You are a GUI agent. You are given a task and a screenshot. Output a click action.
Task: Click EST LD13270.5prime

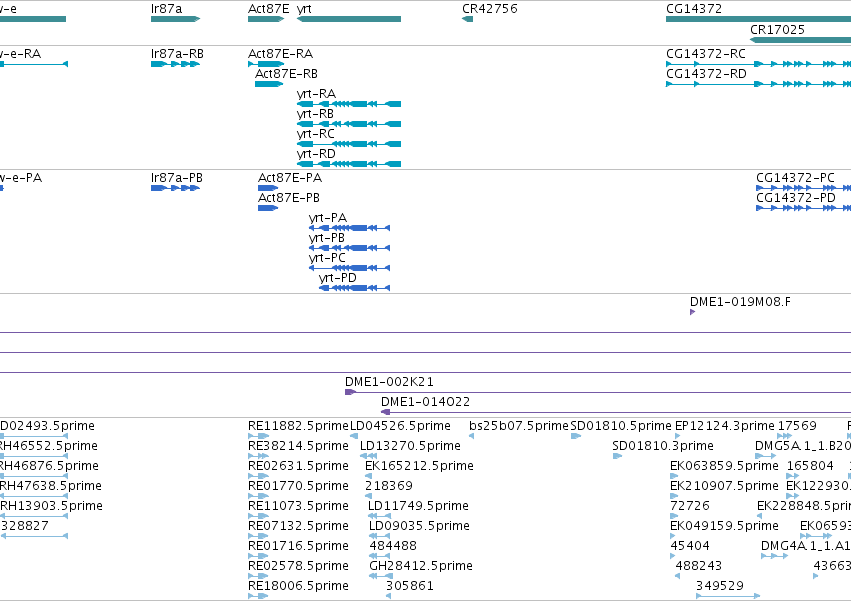point(369,456)
